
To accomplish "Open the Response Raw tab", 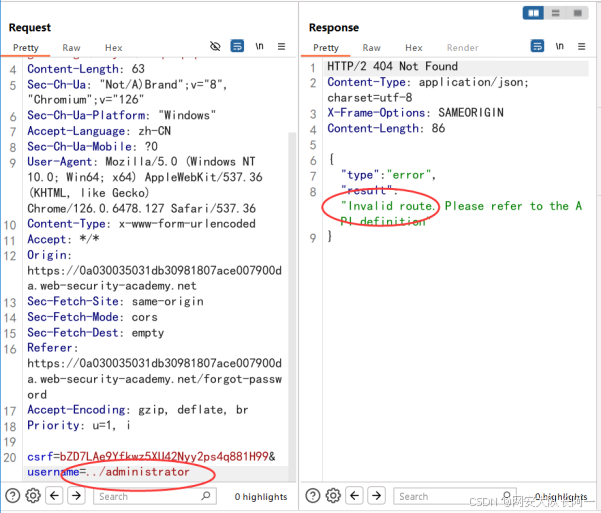I will (371, 47).
